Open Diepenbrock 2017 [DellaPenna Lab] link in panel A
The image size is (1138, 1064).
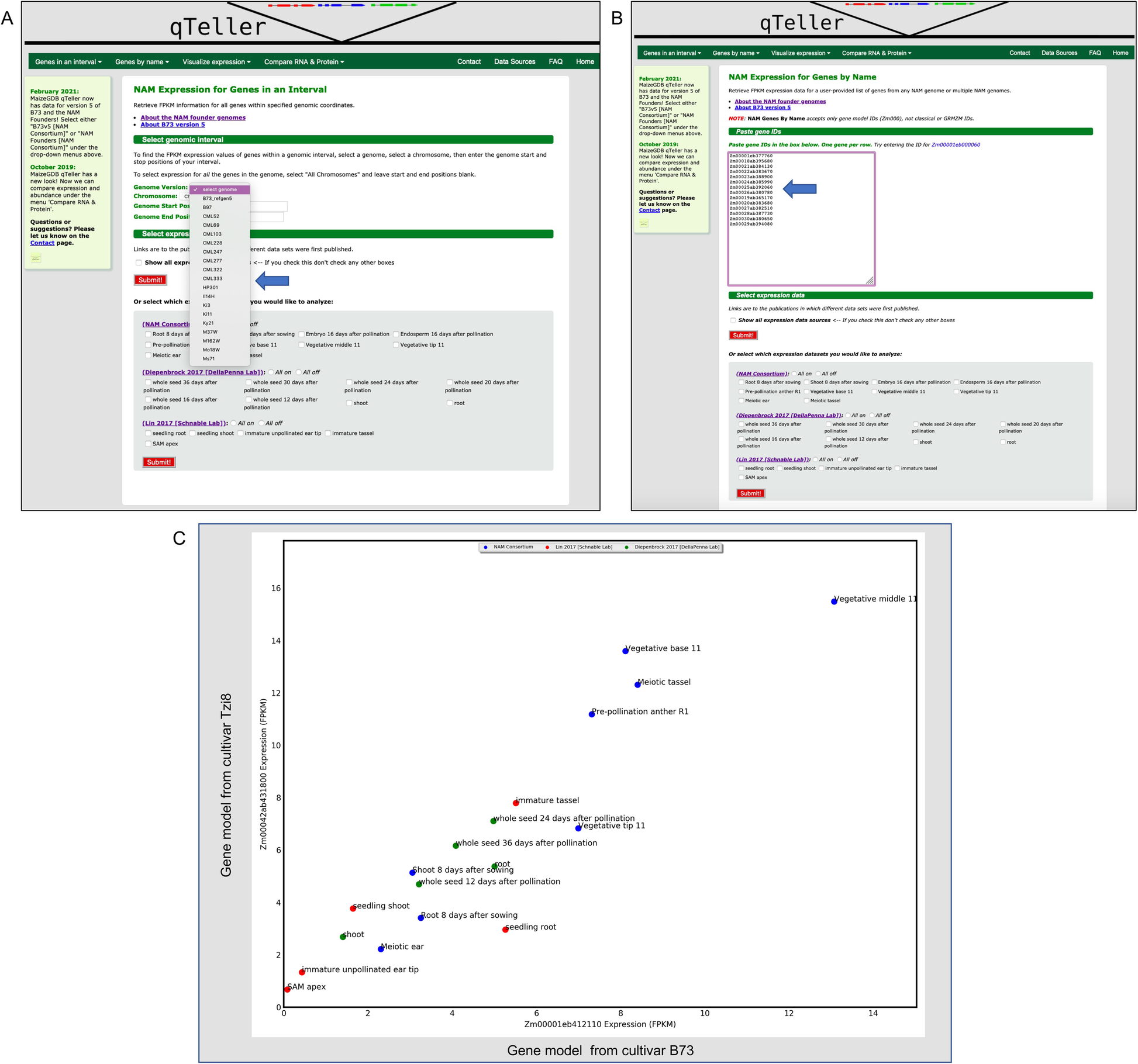pos(204,372)
